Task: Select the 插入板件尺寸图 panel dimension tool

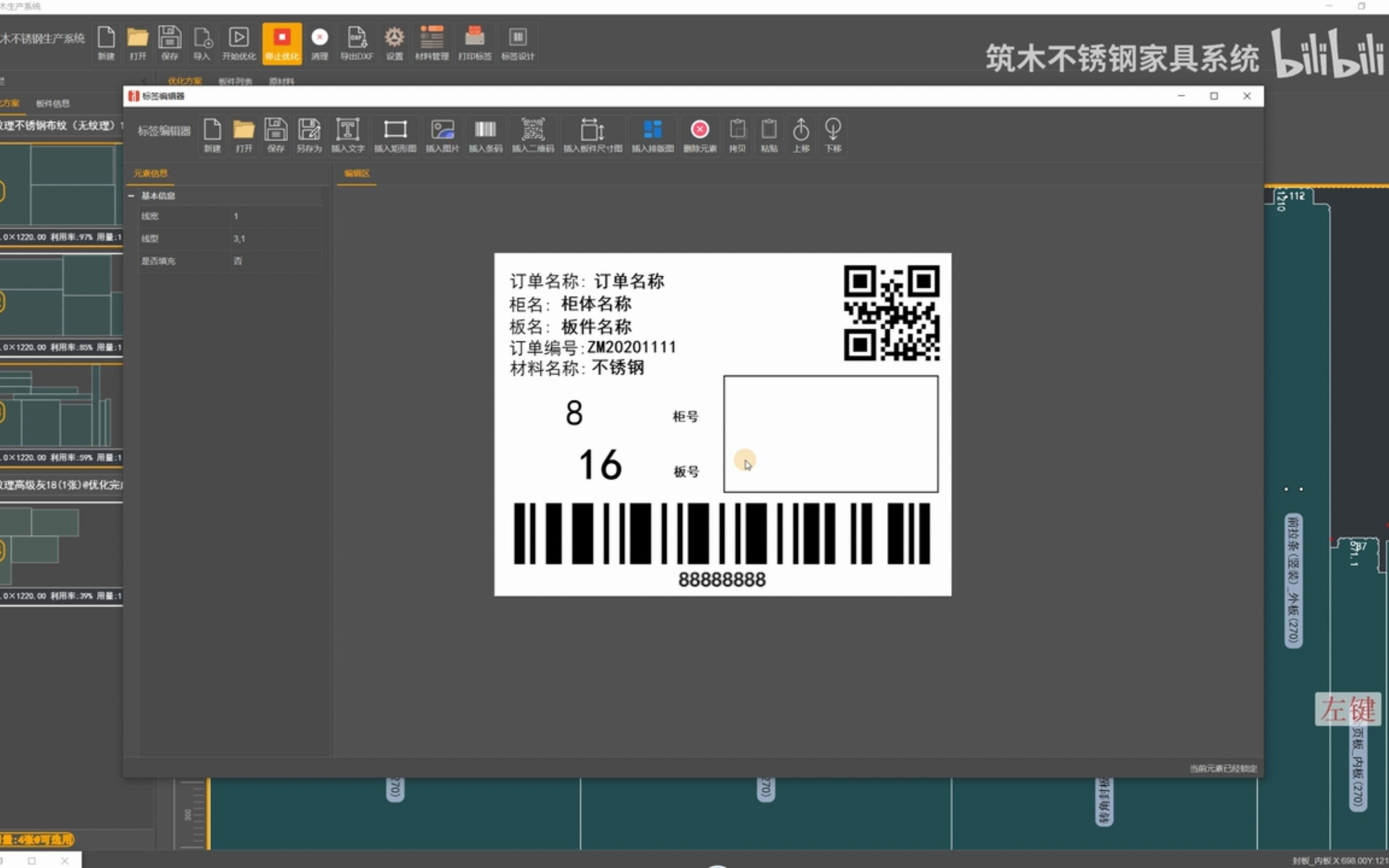Action: (592, 135)
